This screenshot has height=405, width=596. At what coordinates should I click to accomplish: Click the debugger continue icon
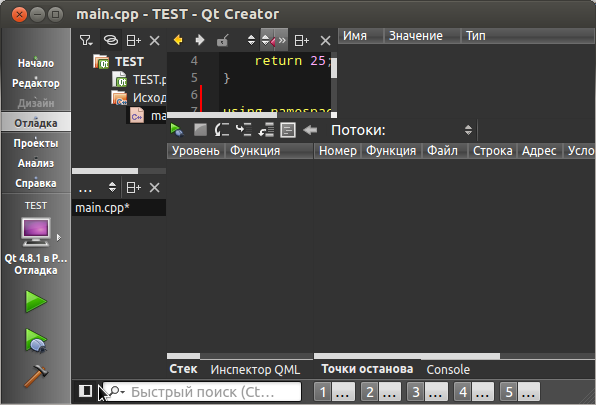[x=177, y=130]
